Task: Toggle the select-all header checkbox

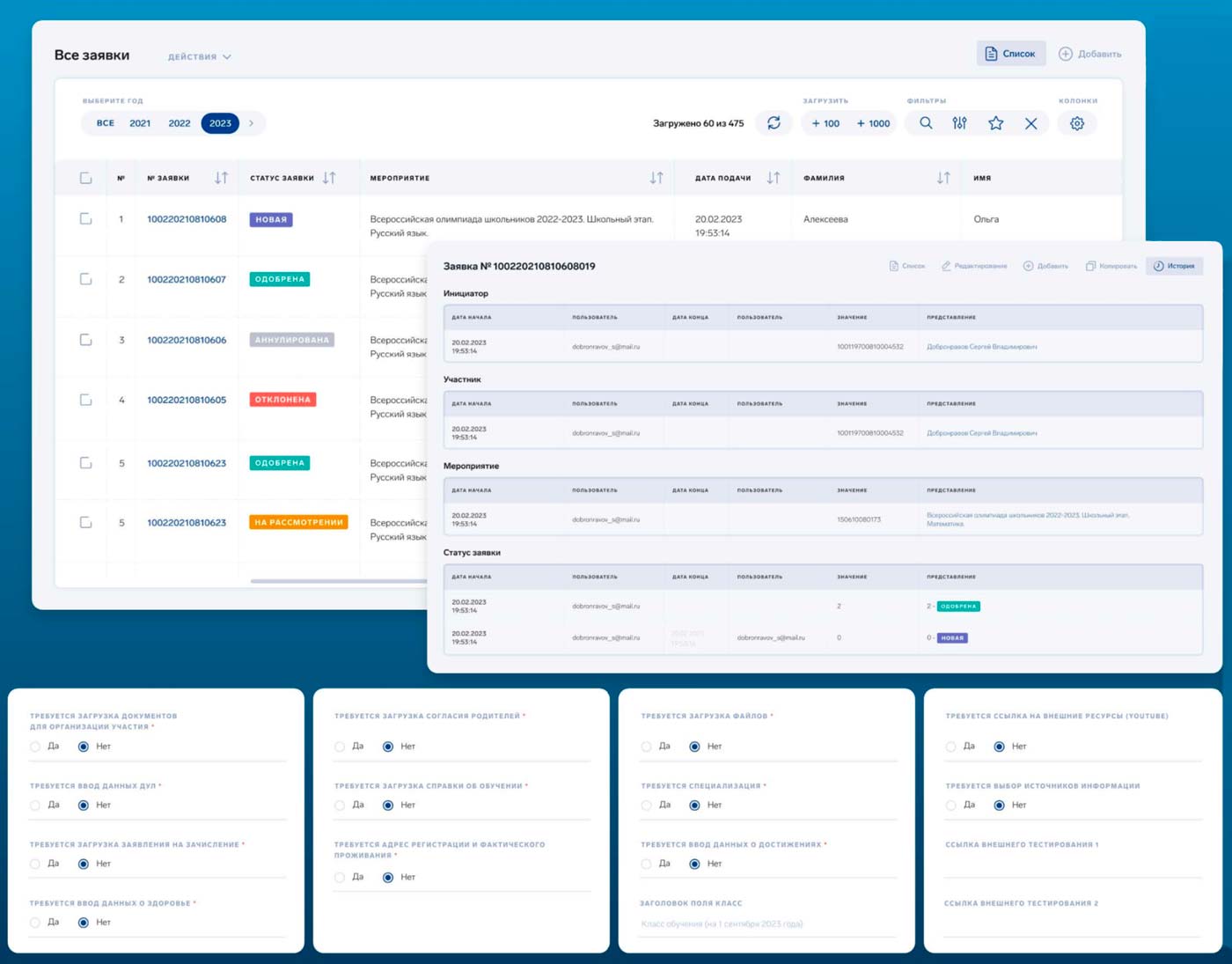Action: tap(86, 178)
